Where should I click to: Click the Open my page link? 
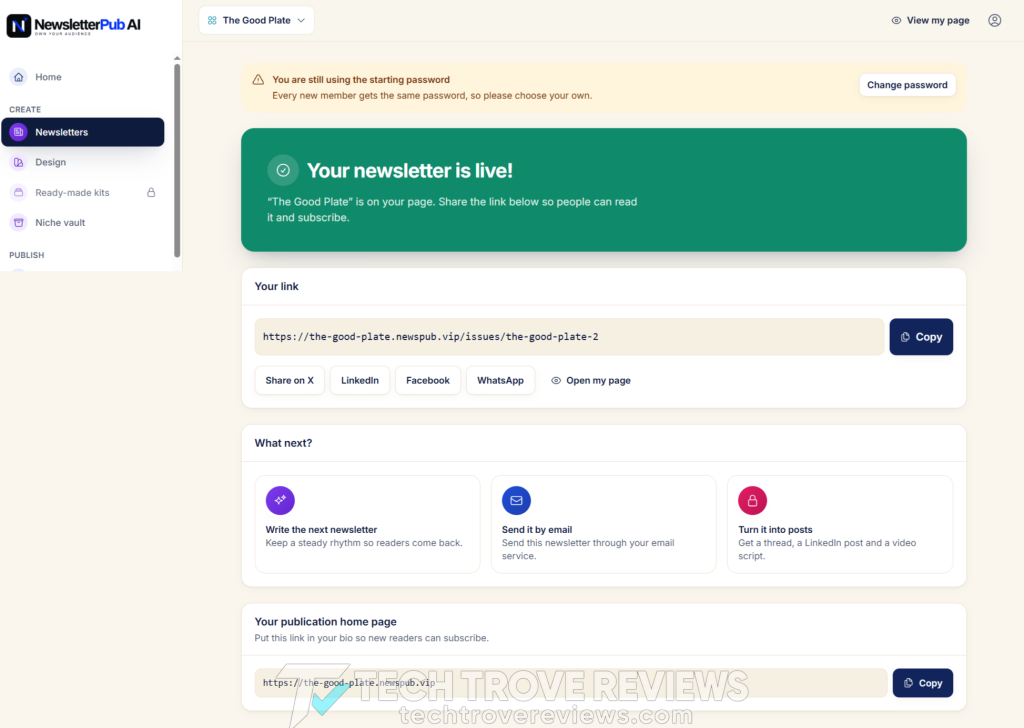click(x=591, y=381)
